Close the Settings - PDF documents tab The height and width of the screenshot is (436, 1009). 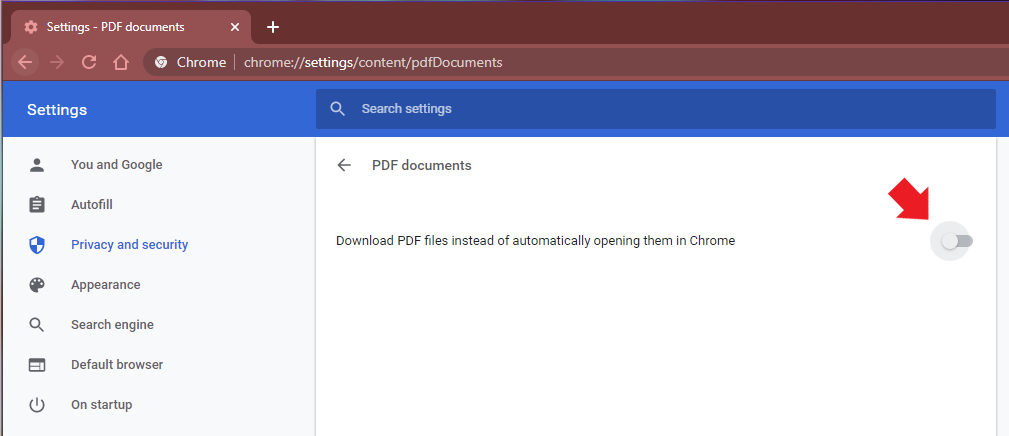pos(235,27)
